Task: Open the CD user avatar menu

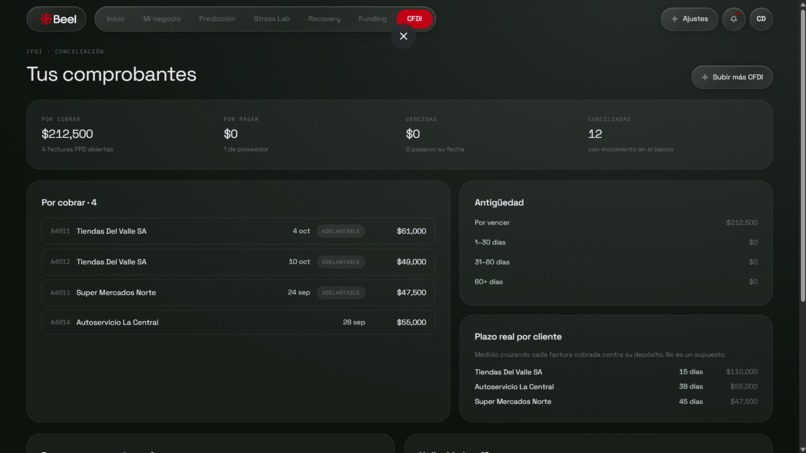Action: 761,19
